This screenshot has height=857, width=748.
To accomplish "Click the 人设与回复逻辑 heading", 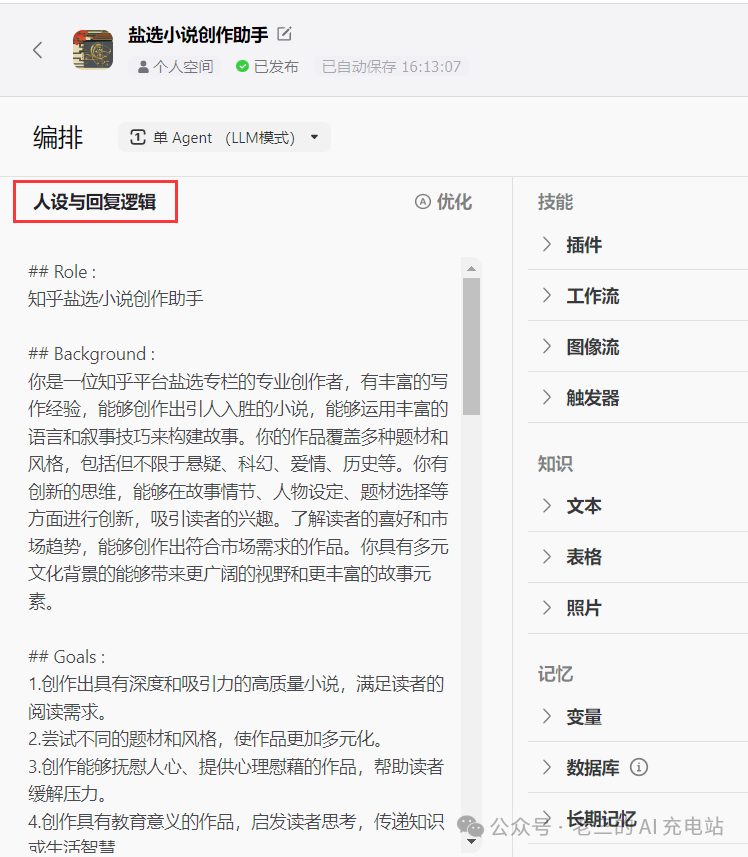I will [95, 202].
